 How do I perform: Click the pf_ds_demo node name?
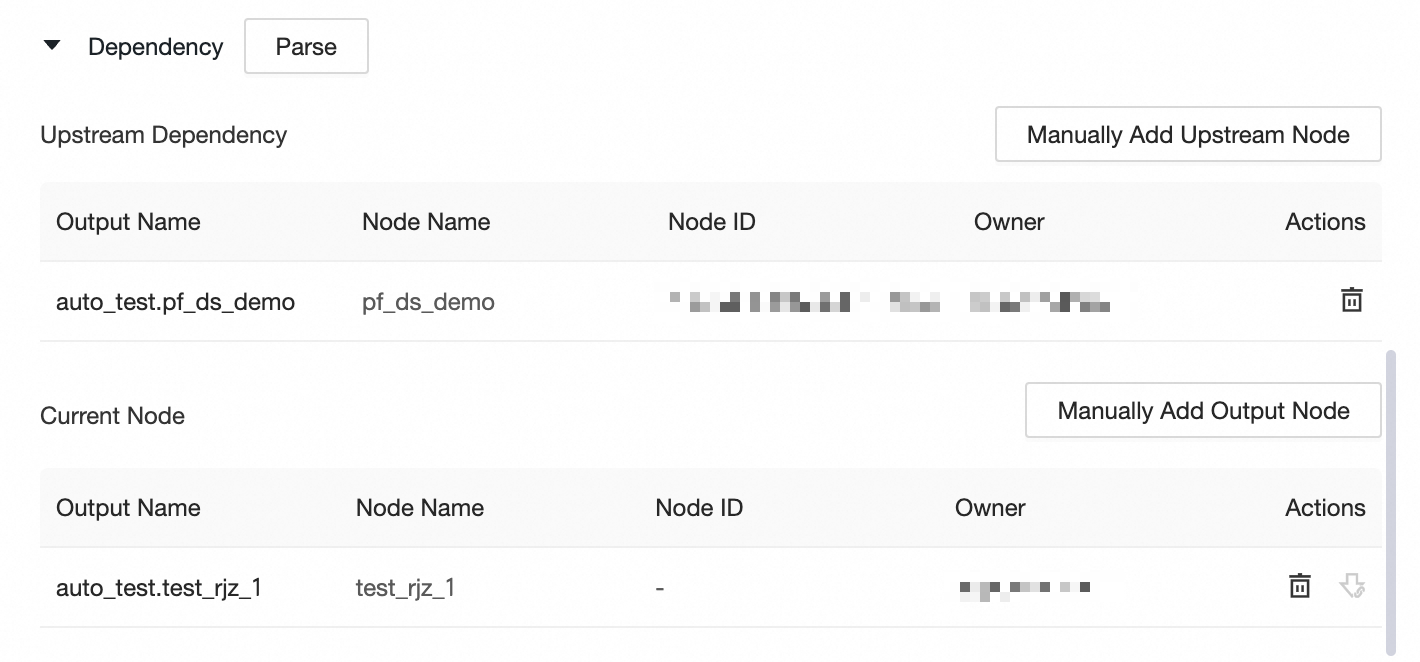point(428,302)
